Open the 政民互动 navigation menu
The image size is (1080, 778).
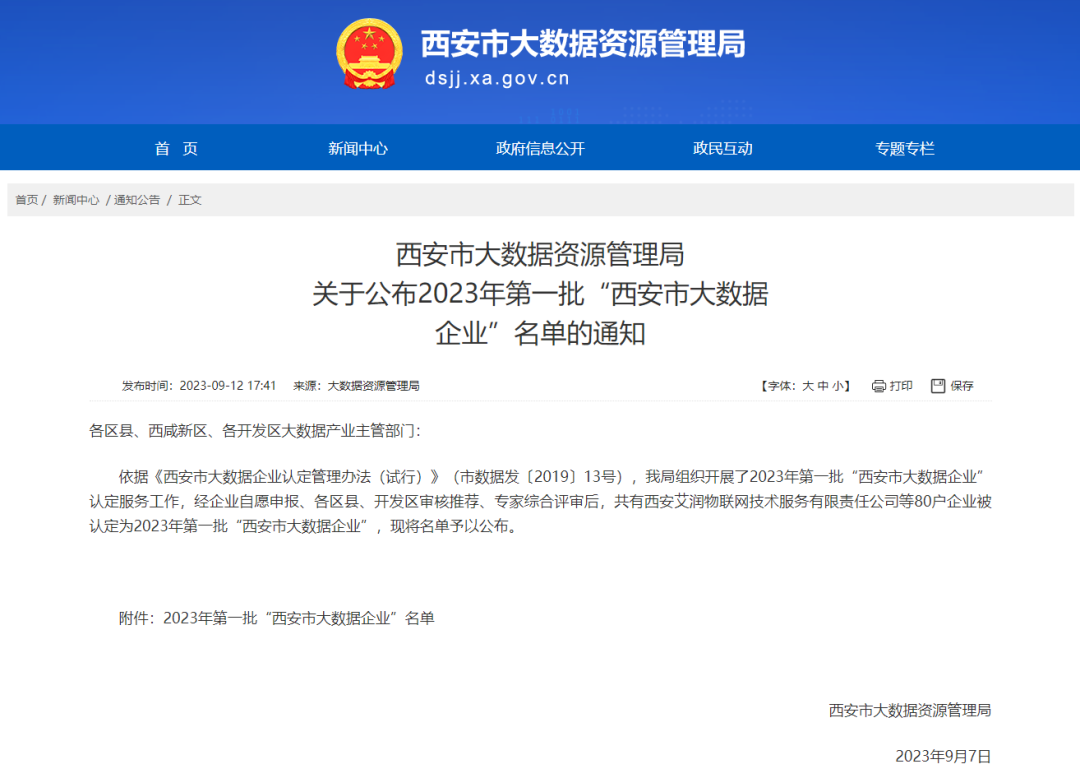pos(723,148)
